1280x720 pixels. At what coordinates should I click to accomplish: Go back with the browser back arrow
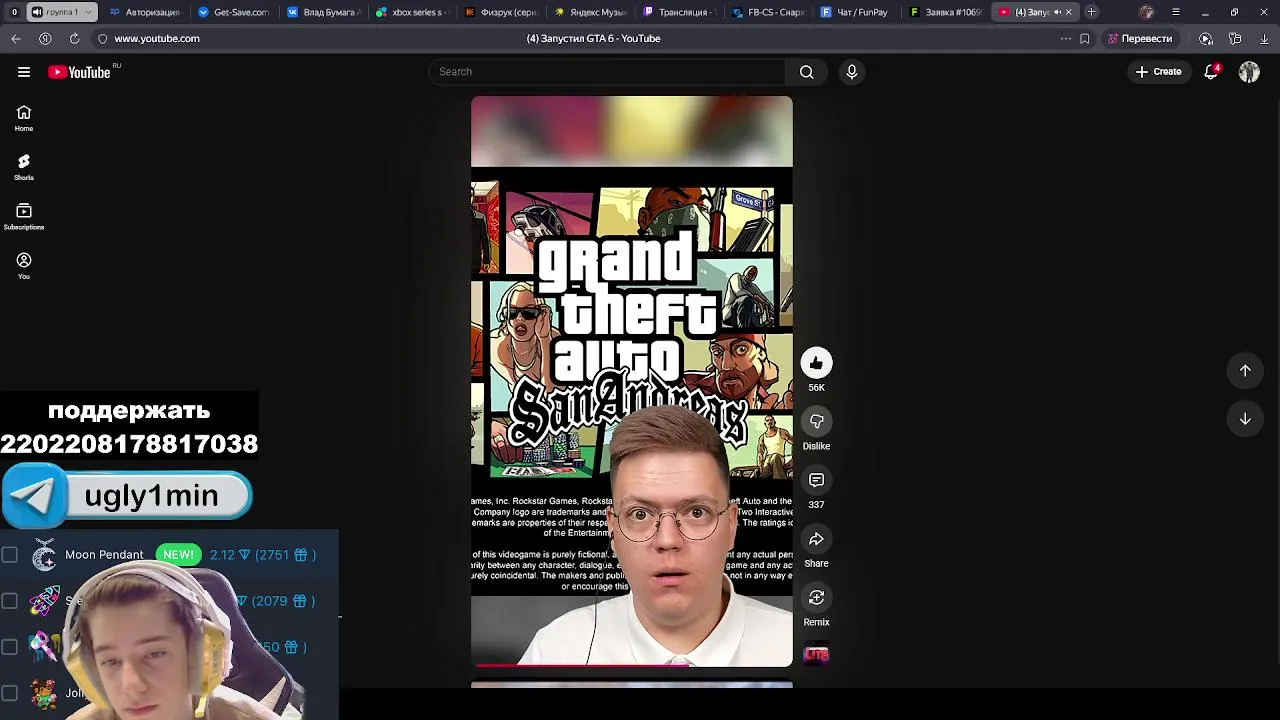pyautogui.click(x=16, y=38)
